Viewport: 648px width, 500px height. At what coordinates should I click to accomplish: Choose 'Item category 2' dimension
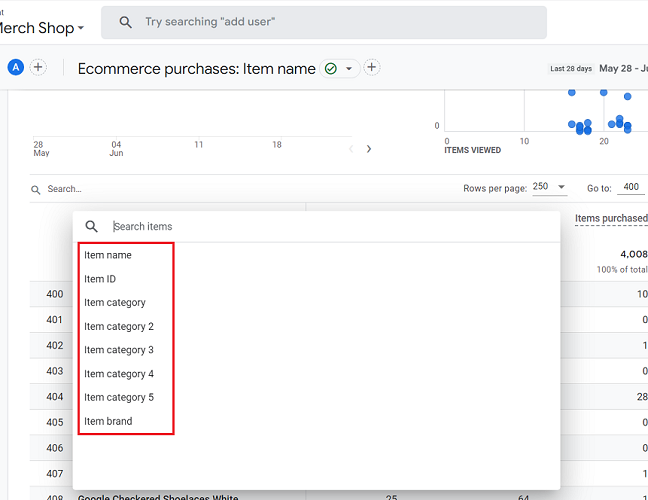tap(119, 327)
